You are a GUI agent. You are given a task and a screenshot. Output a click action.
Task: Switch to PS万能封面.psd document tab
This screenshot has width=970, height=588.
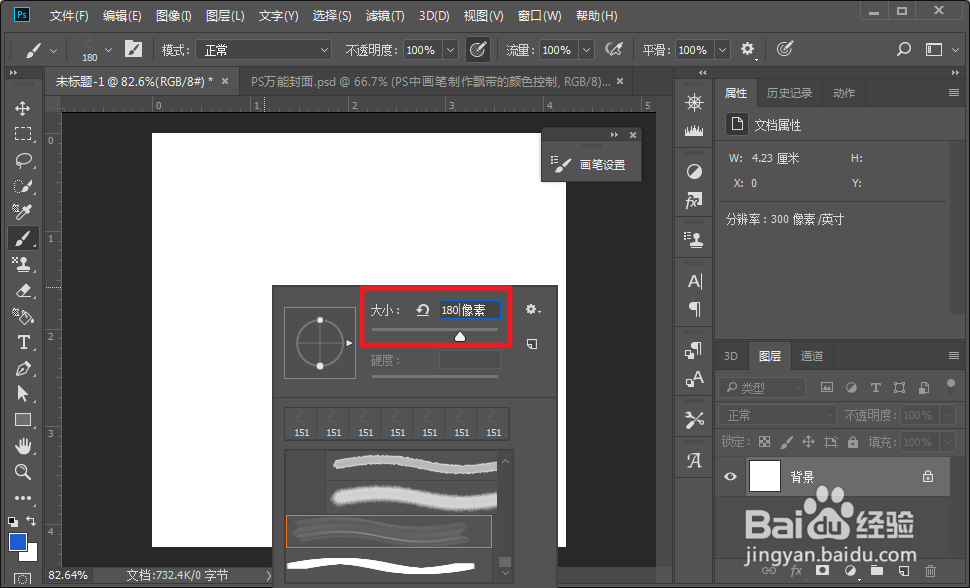431,82
